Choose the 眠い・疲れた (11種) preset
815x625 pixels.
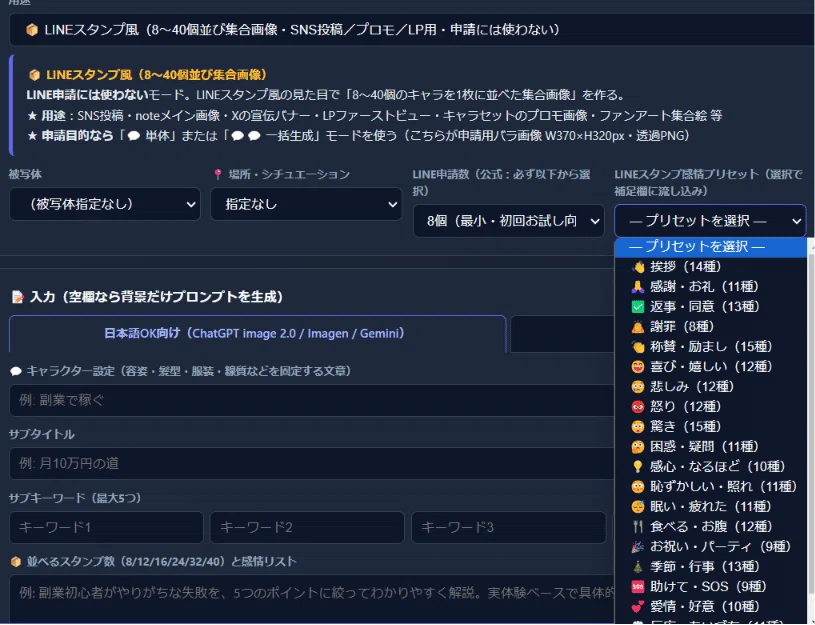tap(710, 507)
